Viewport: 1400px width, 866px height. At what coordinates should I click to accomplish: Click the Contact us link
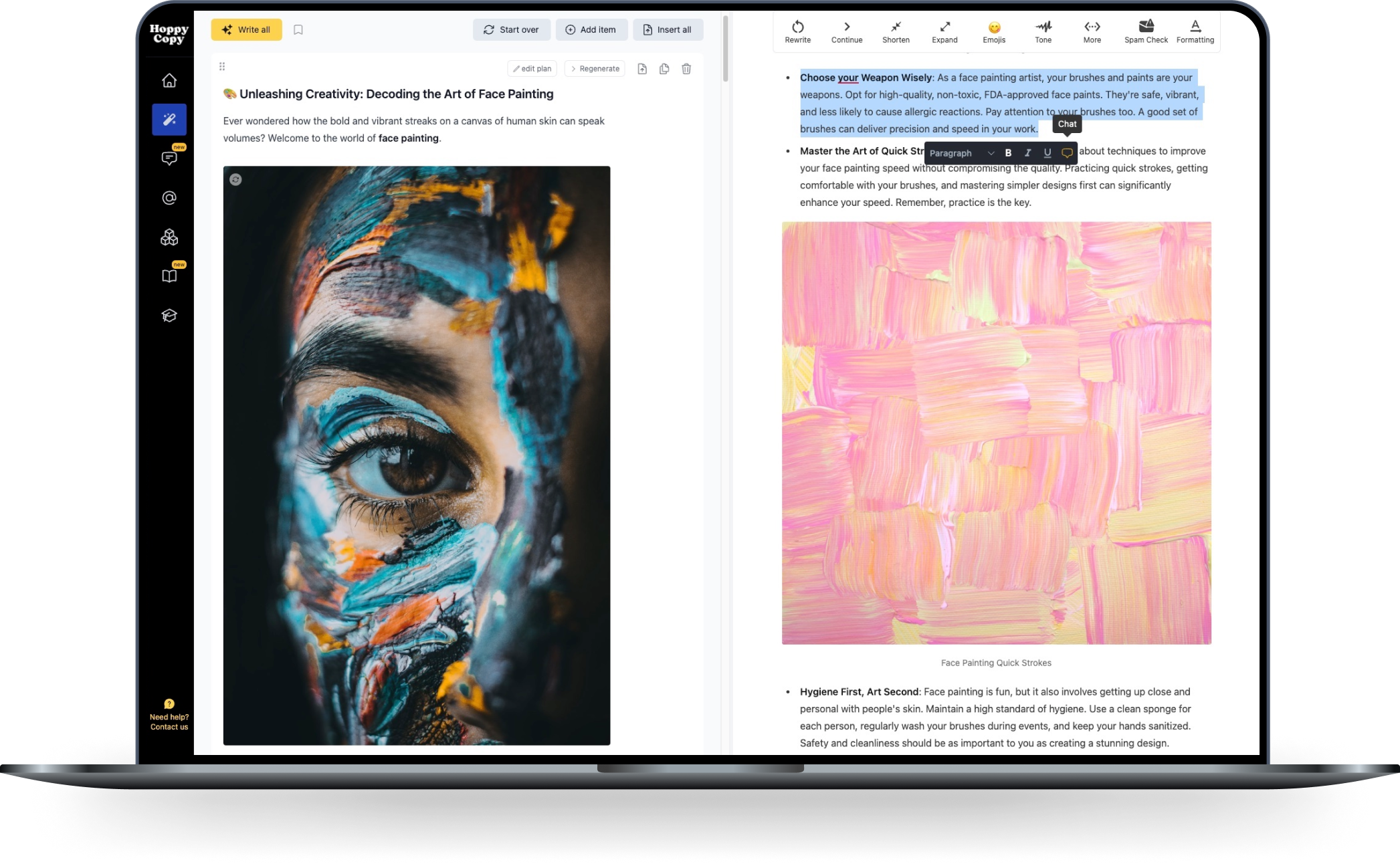tap(169, 726)
